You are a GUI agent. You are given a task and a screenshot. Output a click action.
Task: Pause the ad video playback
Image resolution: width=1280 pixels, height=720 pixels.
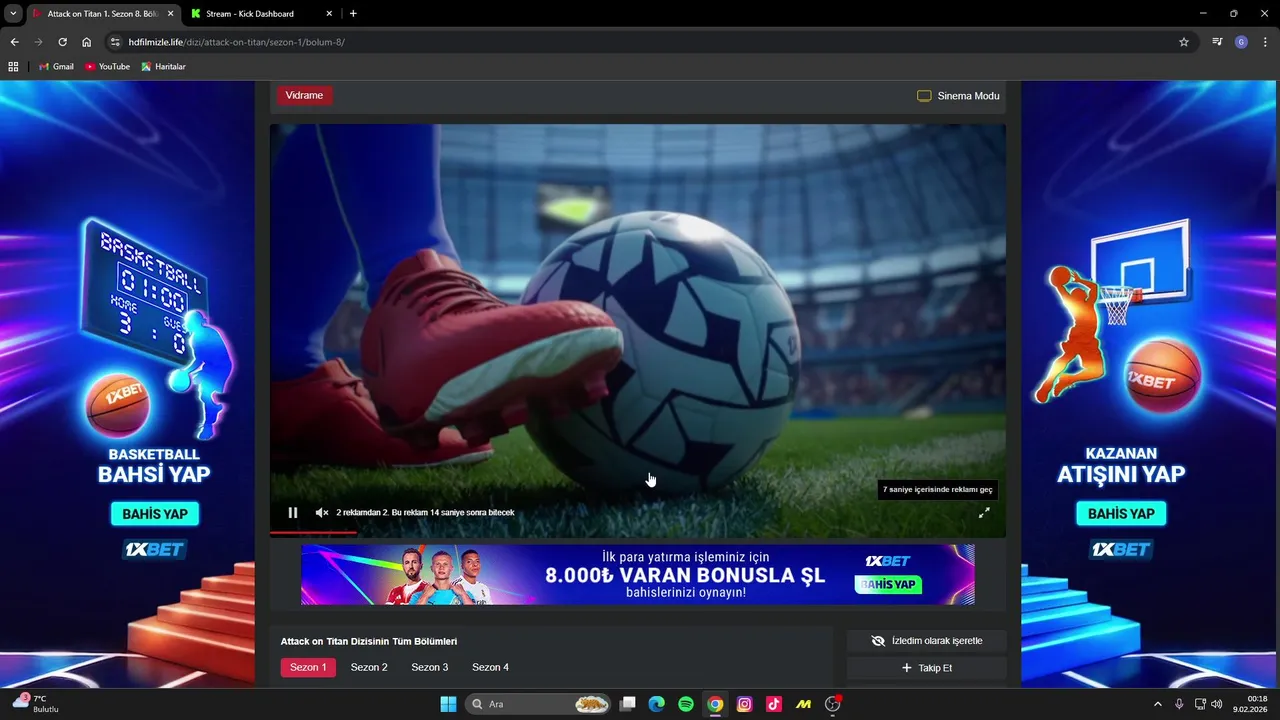[x=293, y=513]
